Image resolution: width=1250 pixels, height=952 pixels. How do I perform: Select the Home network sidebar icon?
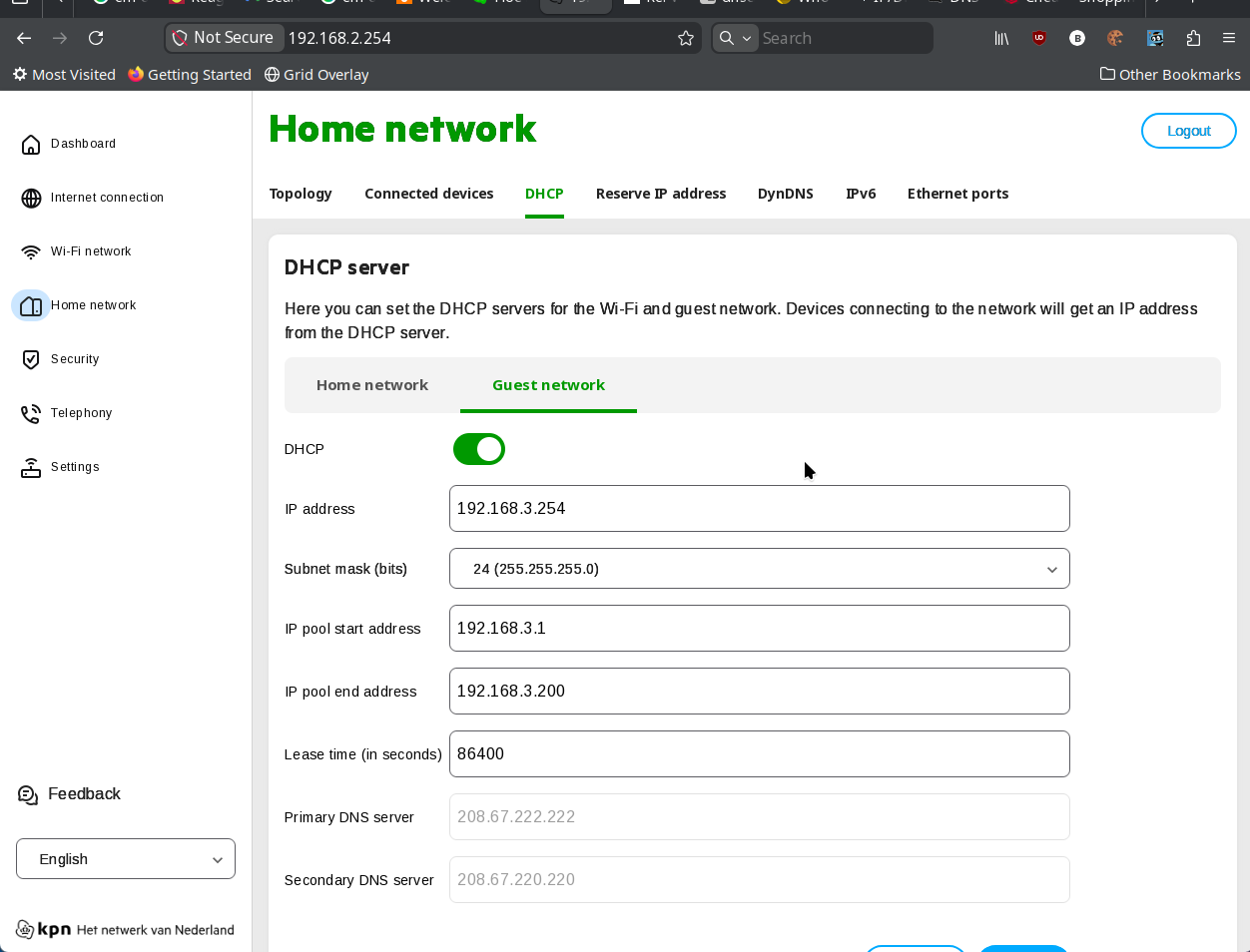(31, 305)
